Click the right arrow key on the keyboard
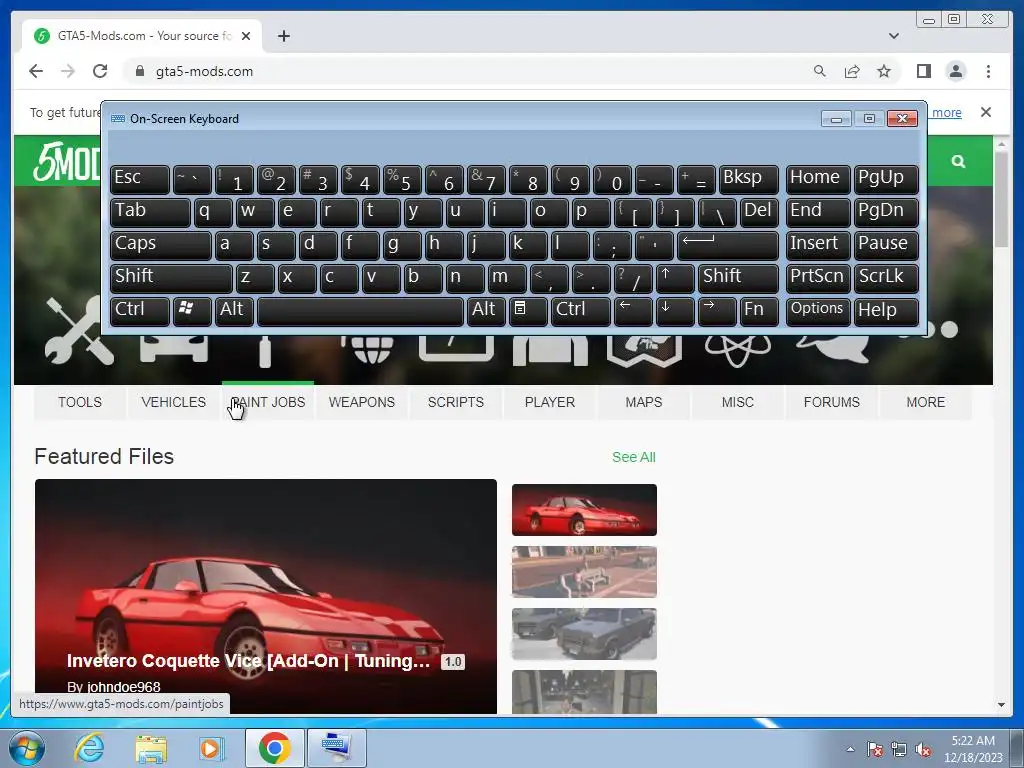The width and height of the screenshot is (1024, 768). [716, 310]
